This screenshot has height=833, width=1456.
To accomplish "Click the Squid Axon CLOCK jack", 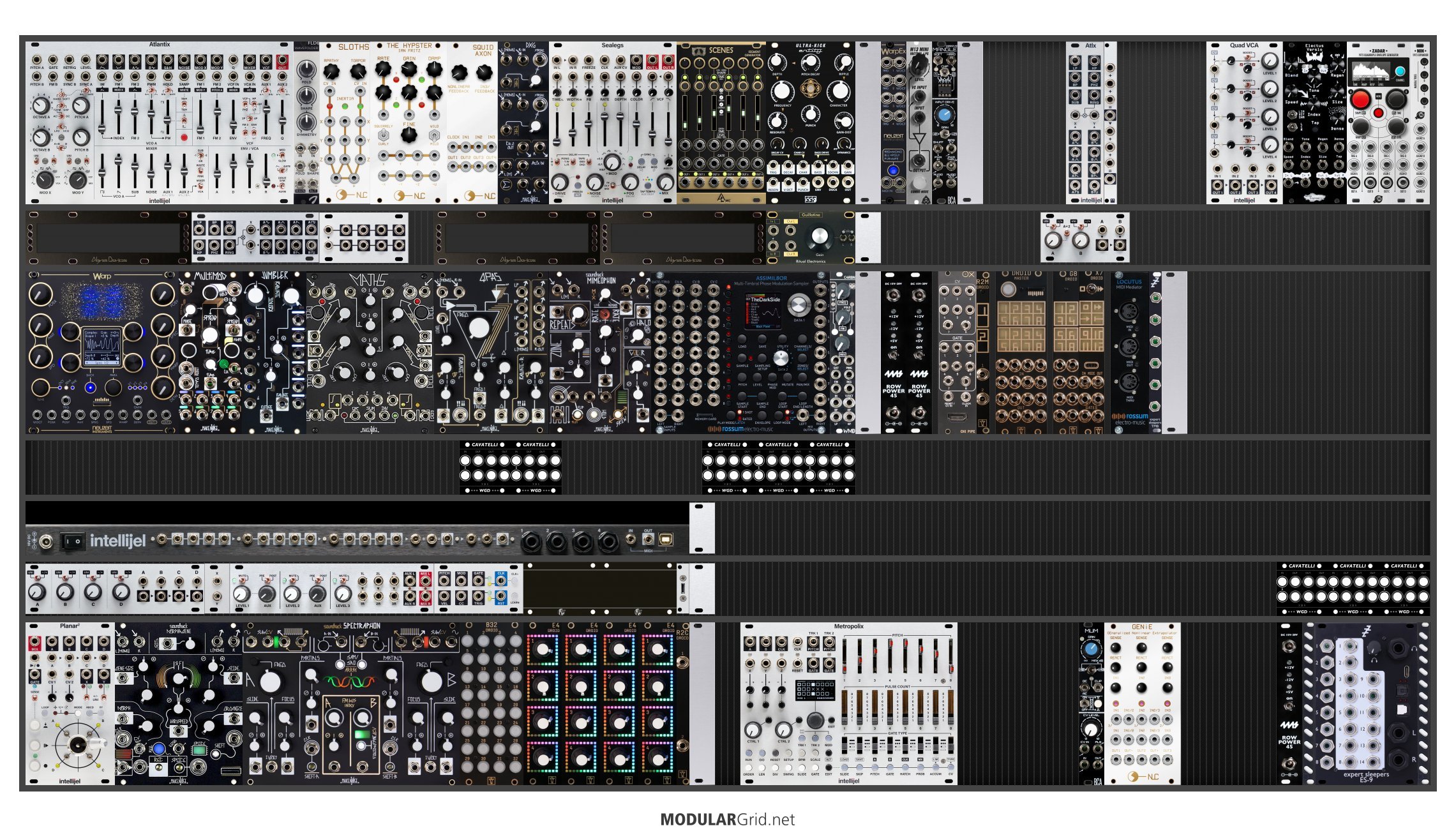I will click(x=453, y=147).
